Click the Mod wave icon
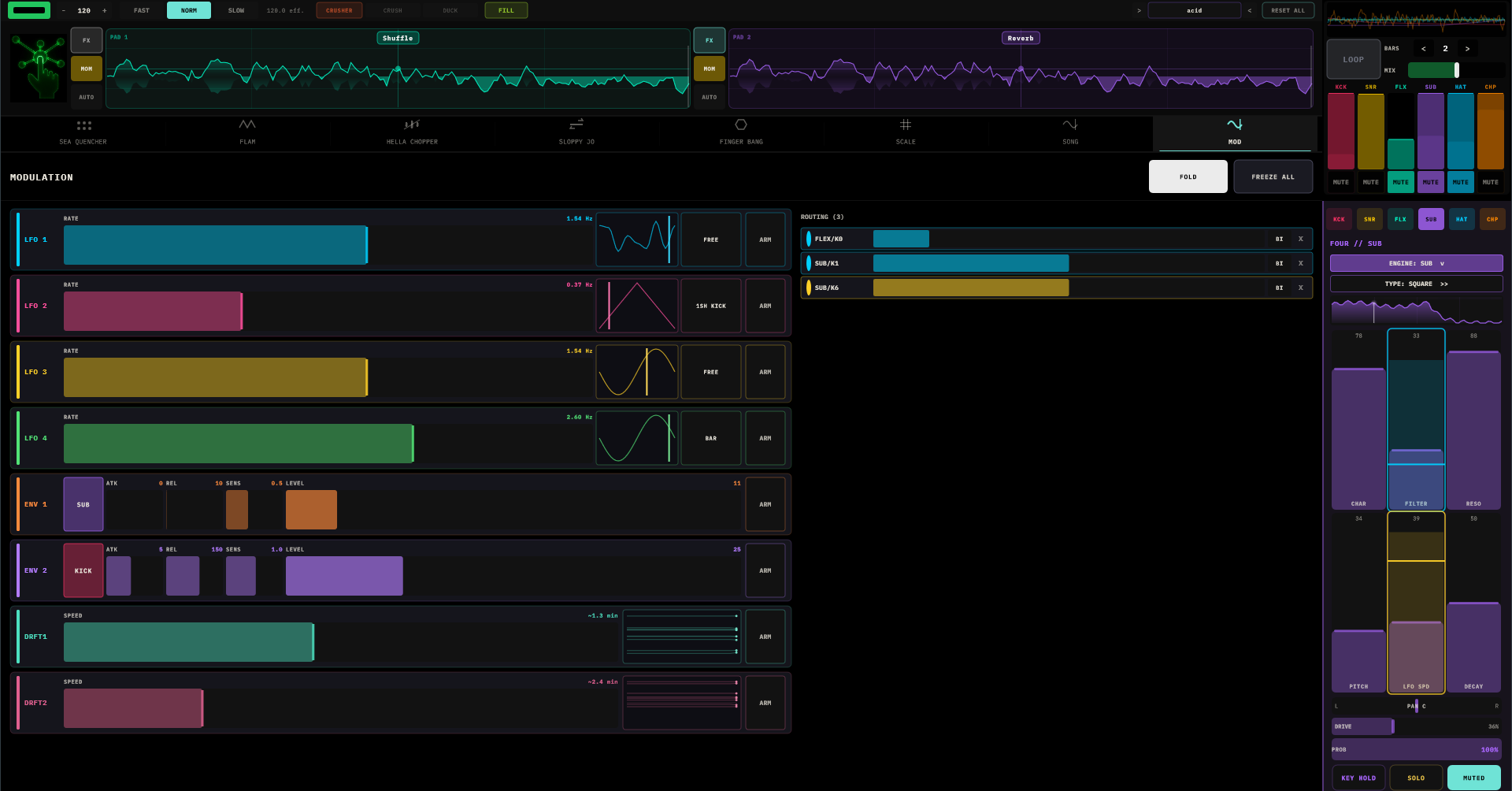This screenshot has height=791, width=1512. click(x=1235, y=124)
